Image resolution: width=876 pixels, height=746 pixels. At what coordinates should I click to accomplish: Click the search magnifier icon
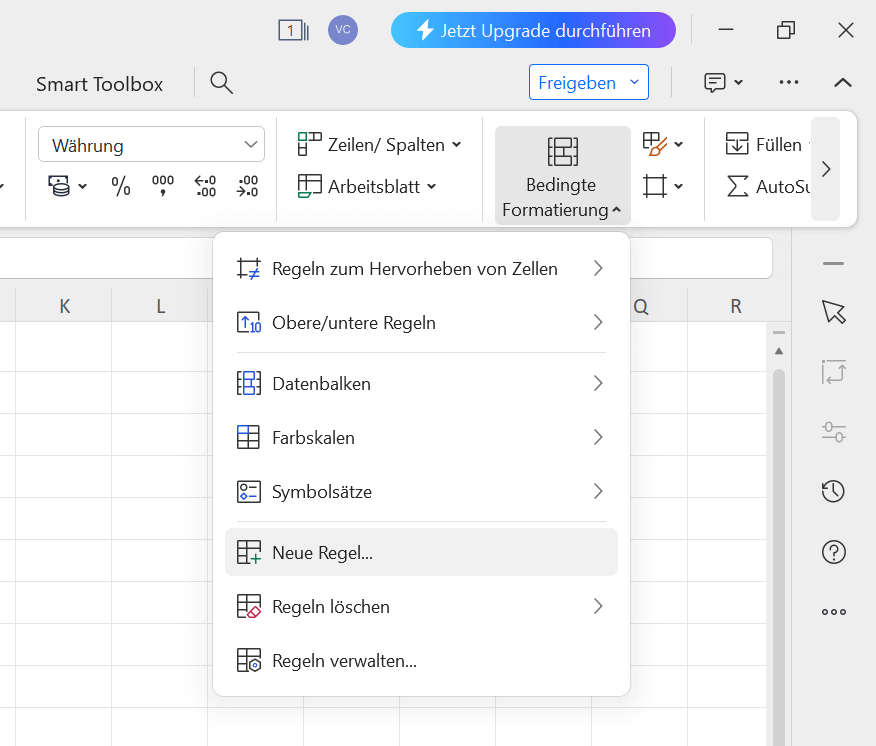click(221, 83)
